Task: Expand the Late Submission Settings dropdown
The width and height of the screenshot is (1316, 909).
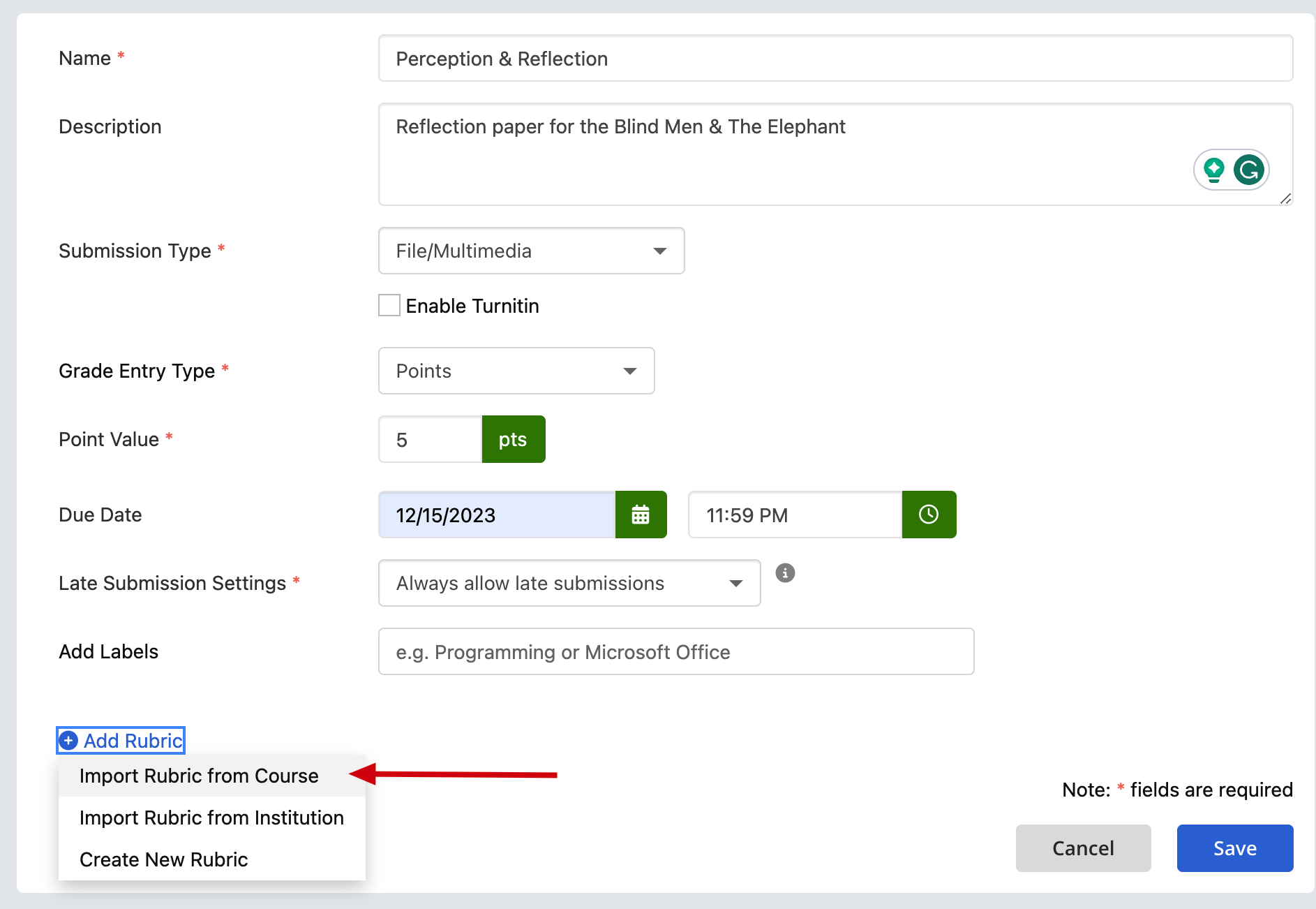Action: pos(569,583)
